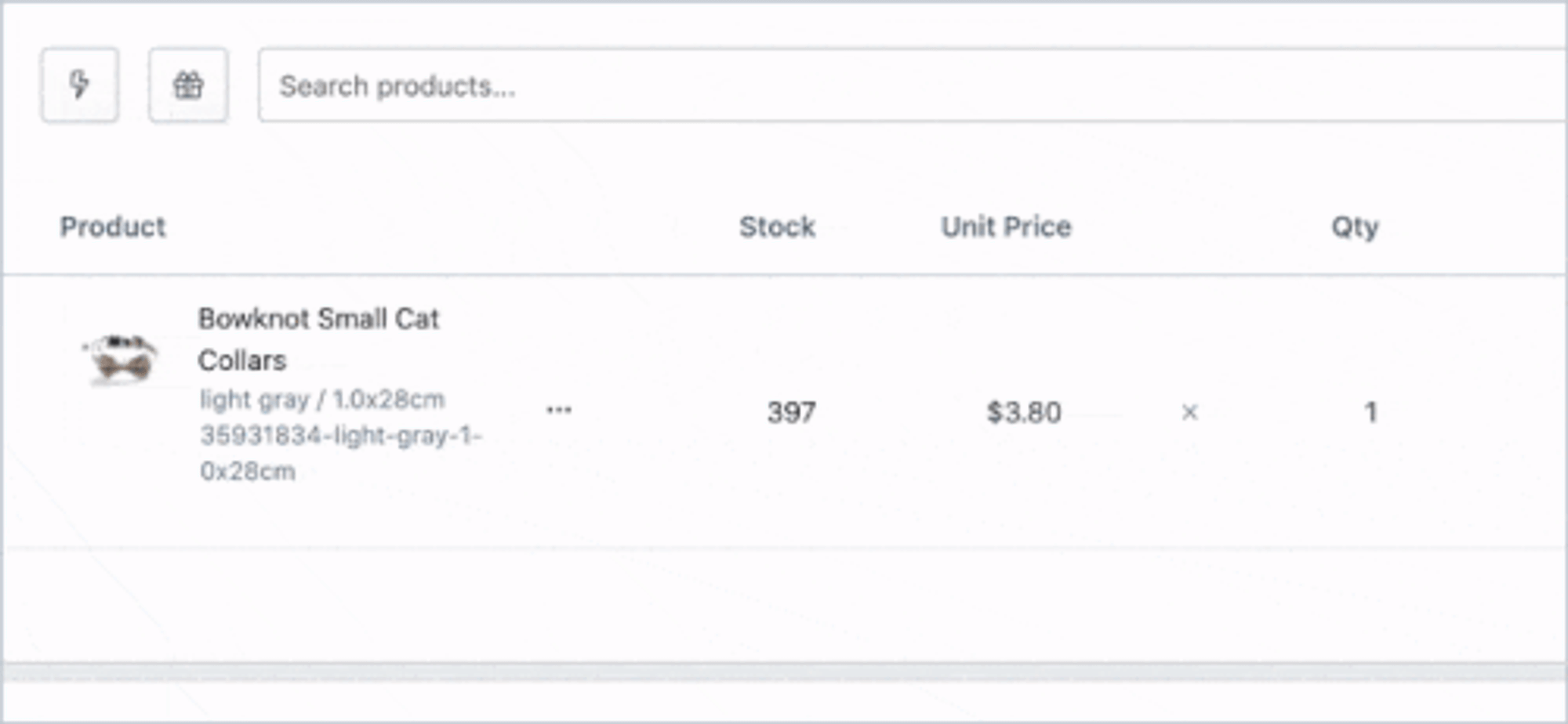
Task: Click the quantity value 1
Action: (1370, 412)
